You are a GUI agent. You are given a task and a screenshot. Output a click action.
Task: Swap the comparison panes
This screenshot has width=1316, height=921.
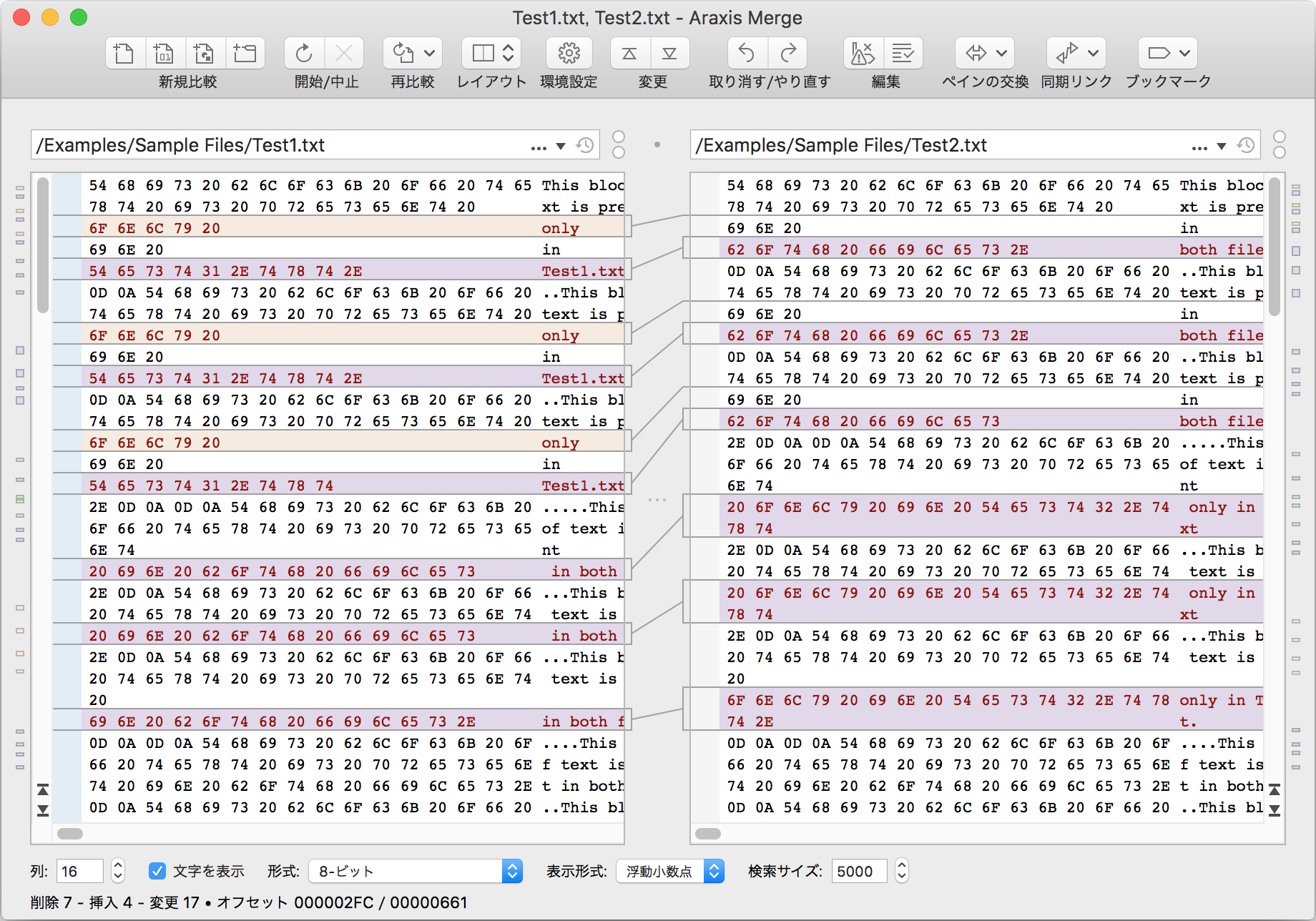977,52
